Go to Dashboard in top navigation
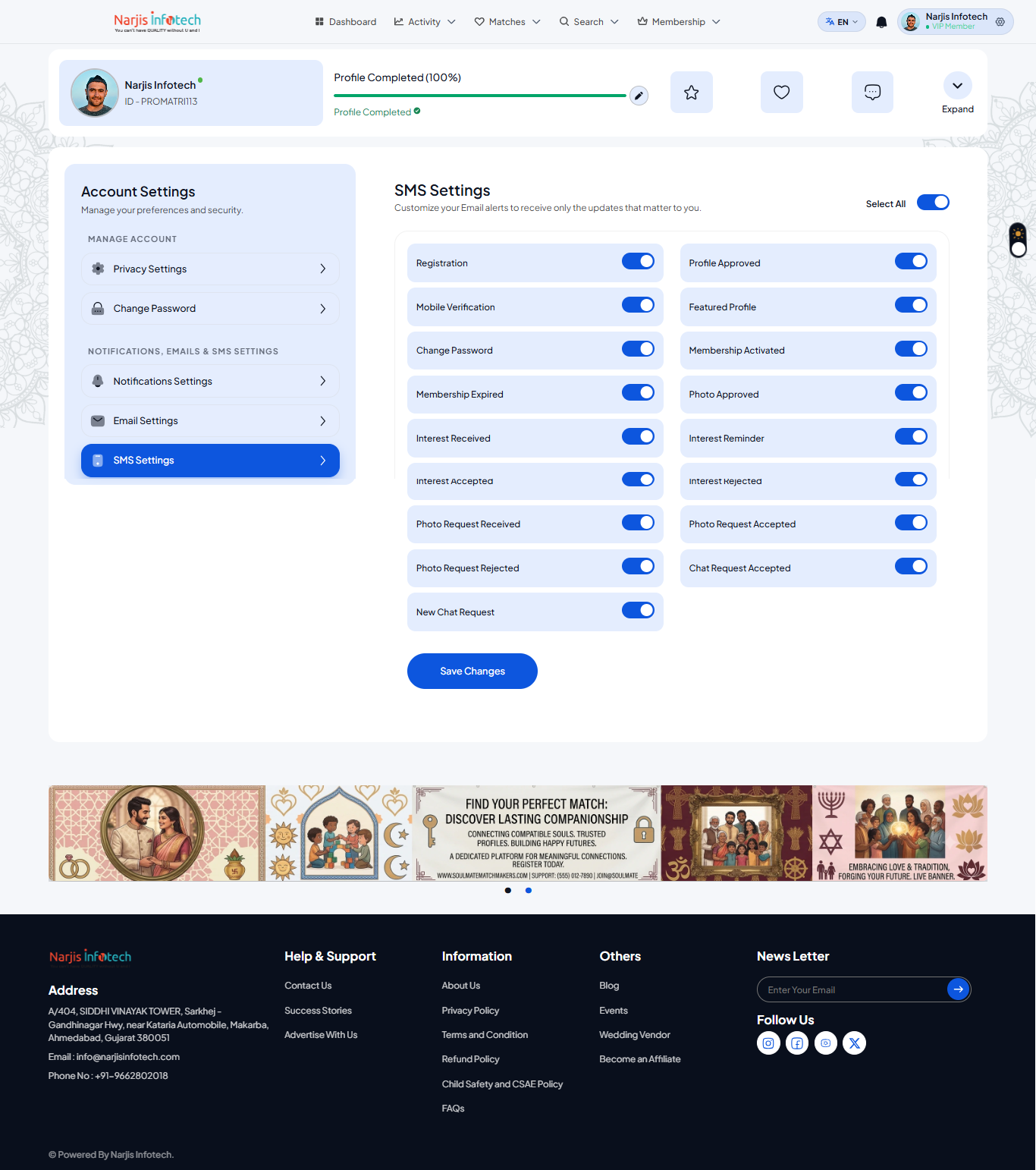 [346, 22]
